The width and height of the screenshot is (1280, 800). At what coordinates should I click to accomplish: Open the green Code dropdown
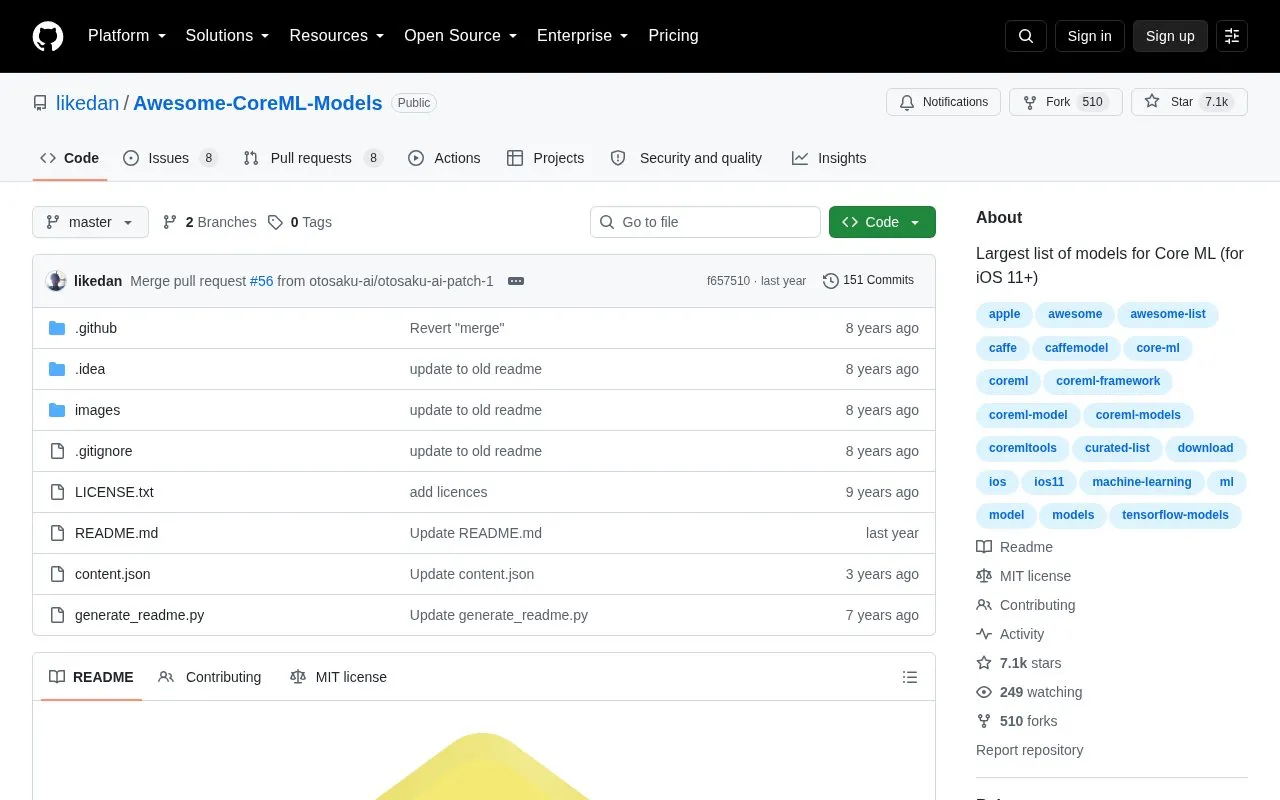tap(882, 222)
